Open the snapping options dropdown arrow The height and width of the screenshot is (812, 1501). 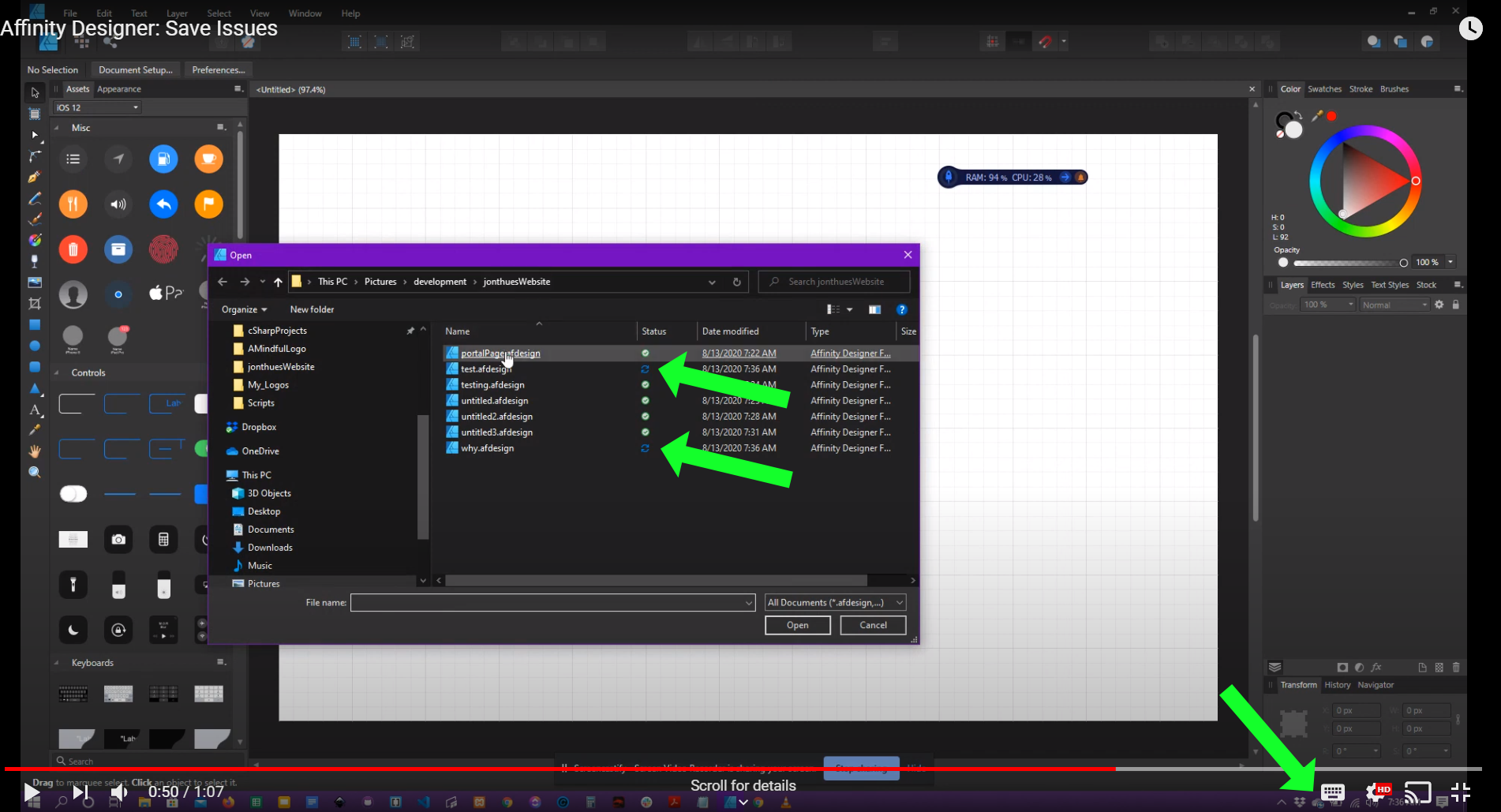(1064, 42)
